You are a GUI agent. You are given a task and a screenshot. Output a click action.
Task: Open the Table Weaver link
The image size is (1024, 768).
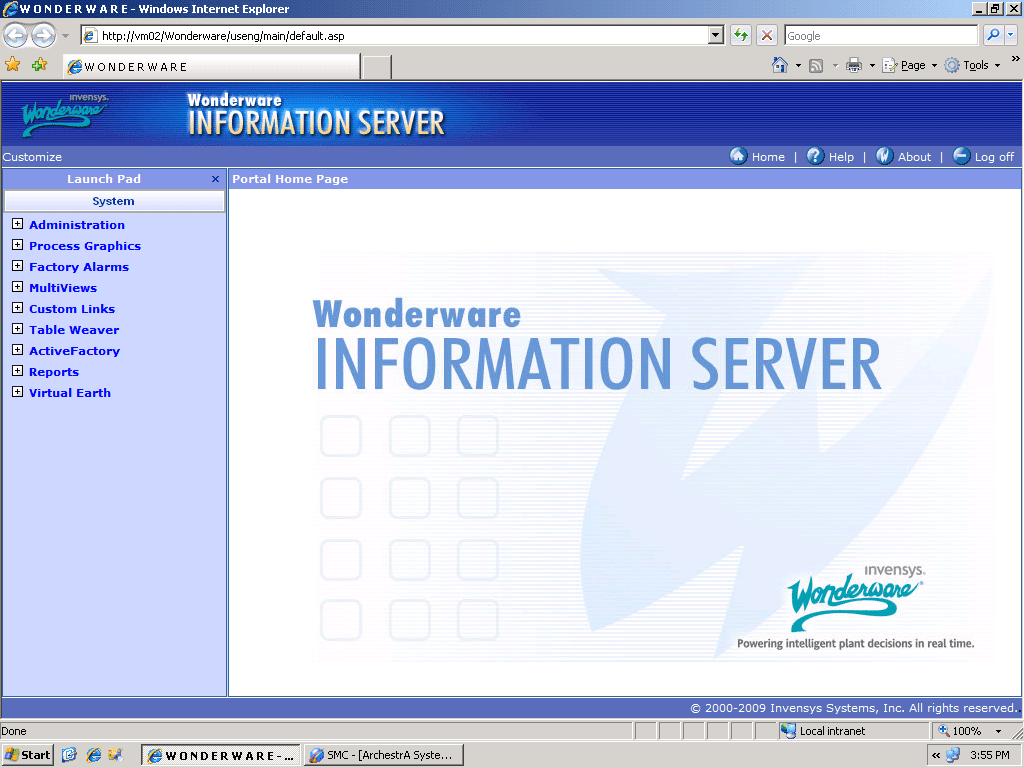(x=74, y=330)
